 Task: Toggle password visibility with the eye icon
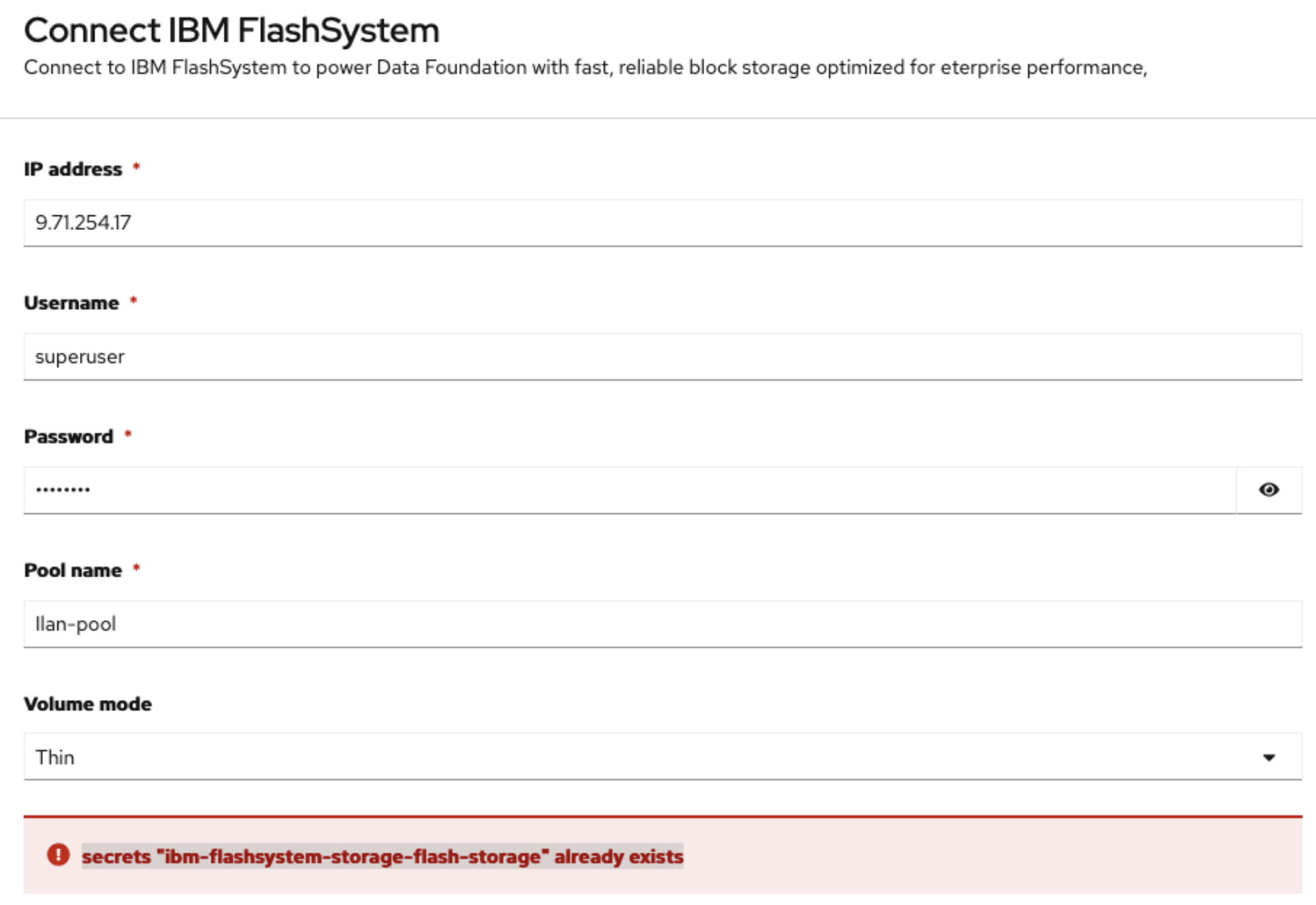(1268, 490)
